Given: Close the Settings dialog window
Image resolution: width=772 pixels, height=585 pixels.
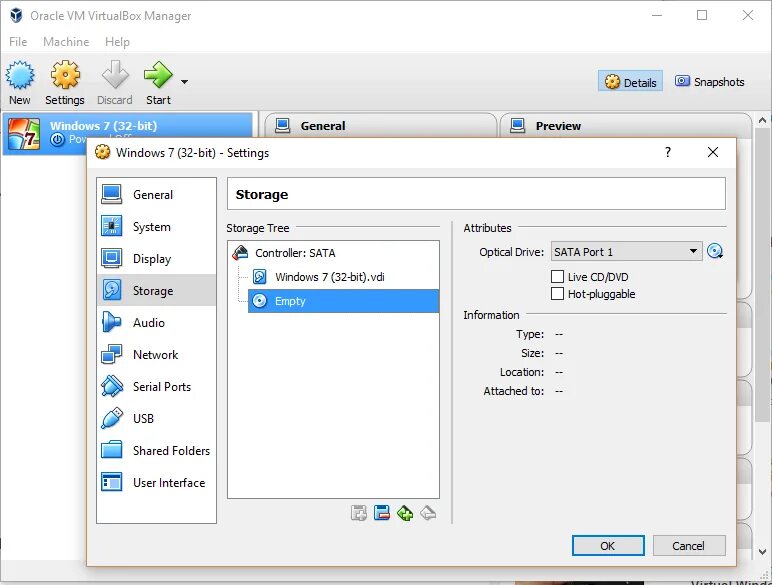Looking at the screenshot, I should [x=712, y=152].
